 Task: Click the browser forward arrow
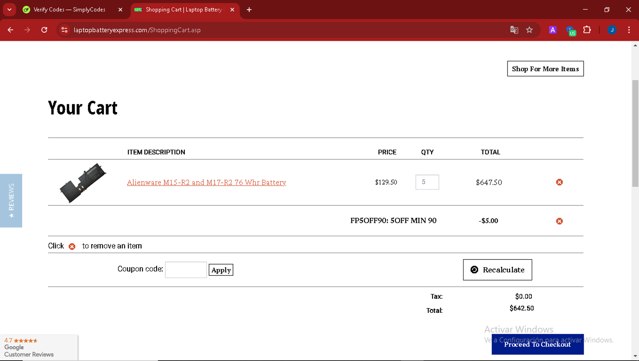27,30
